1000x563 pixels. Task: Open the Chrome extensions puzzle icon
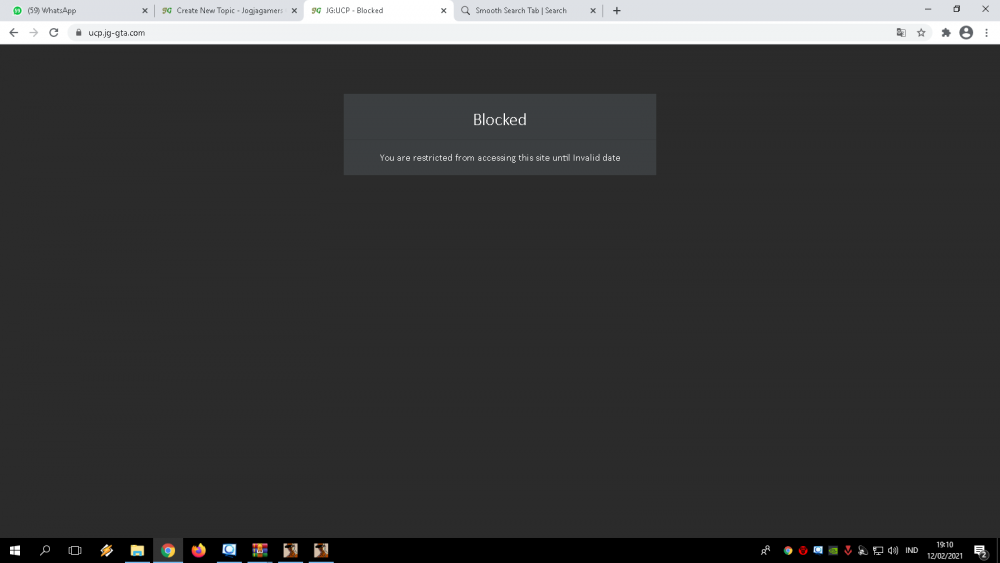coord(946,33)
